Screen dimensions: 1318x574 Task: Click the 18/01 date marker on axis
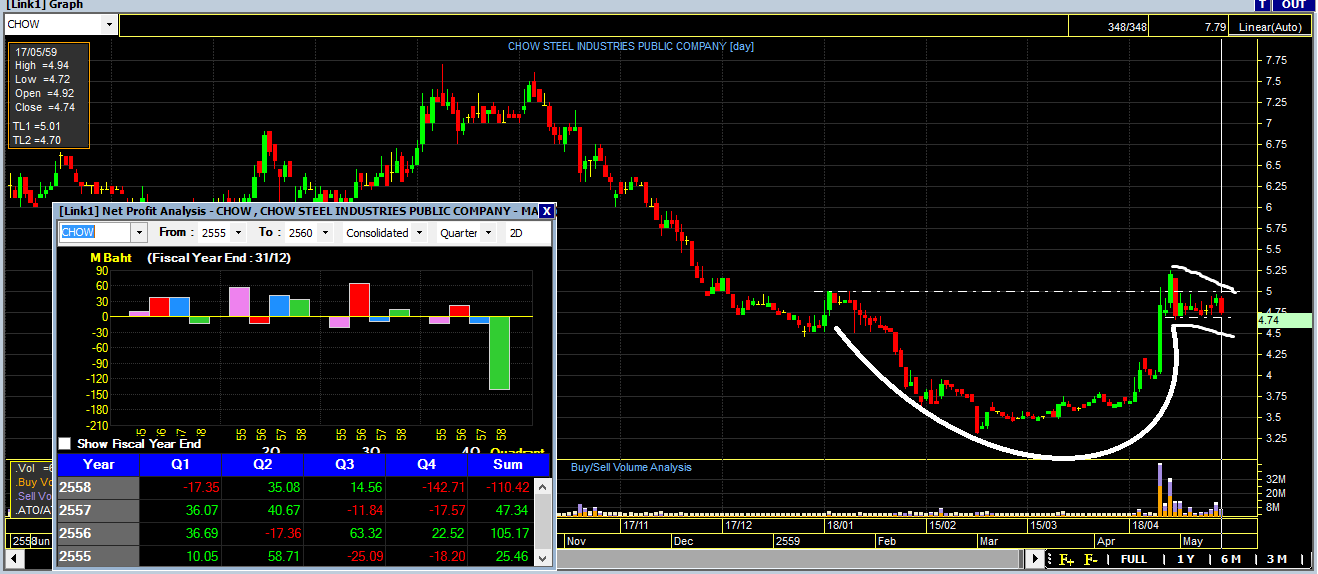(x=840, y=524)
